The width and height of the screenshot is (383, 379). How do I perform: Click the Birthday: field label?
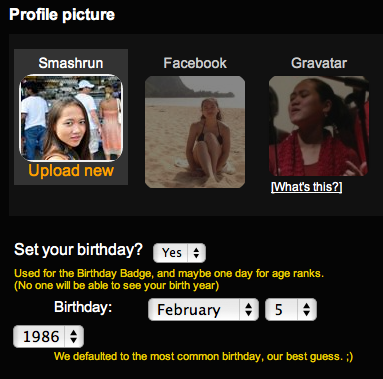pos(83,307)
